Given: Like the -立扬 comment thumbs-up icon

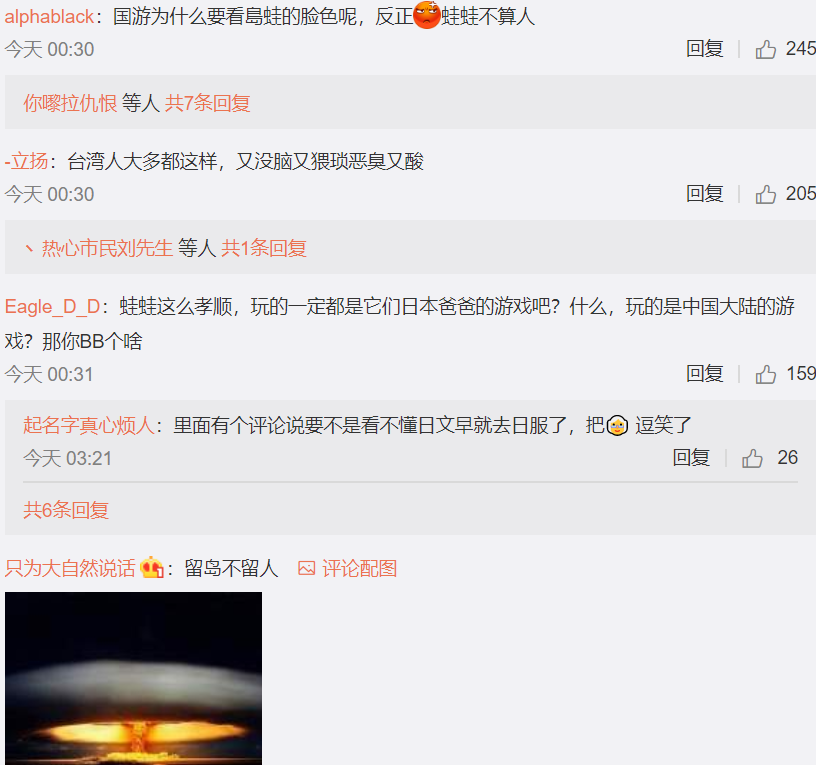Looking at the screenshot, I should point(766,194).
